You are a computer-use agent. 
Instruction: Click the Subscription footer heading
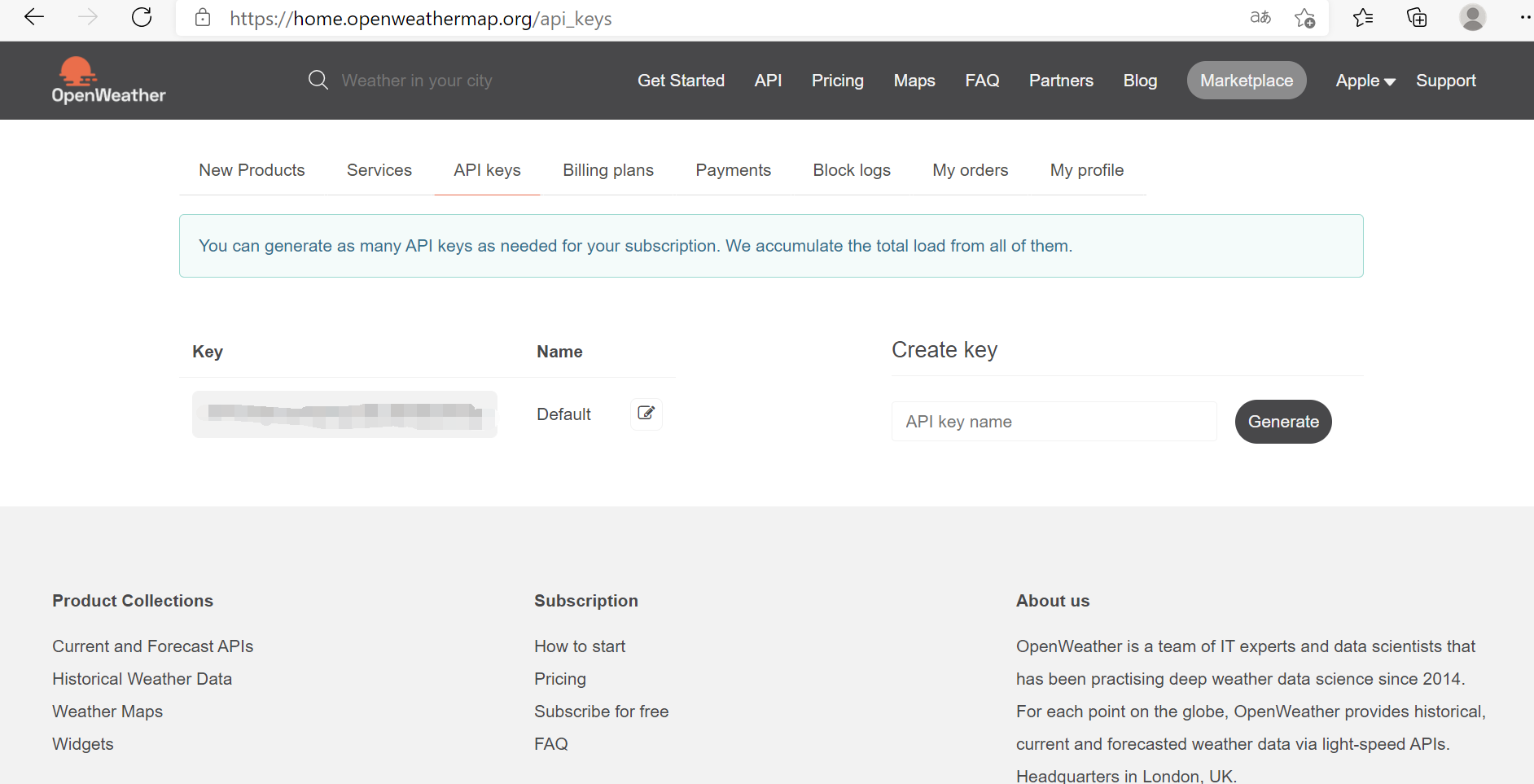pyautogui.click(x=586, y=601)
